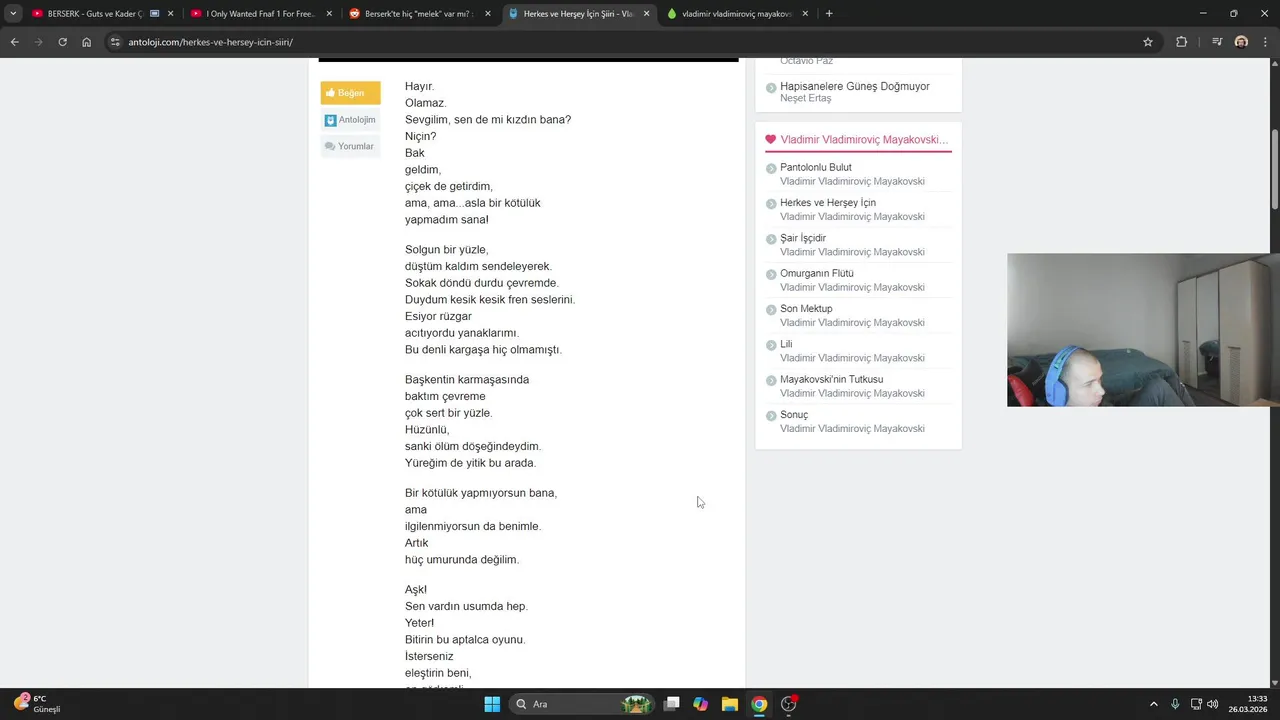Screen dimensions: 1280x720
Task: Open the Yorumlar comments button
Action: point(350,146)
